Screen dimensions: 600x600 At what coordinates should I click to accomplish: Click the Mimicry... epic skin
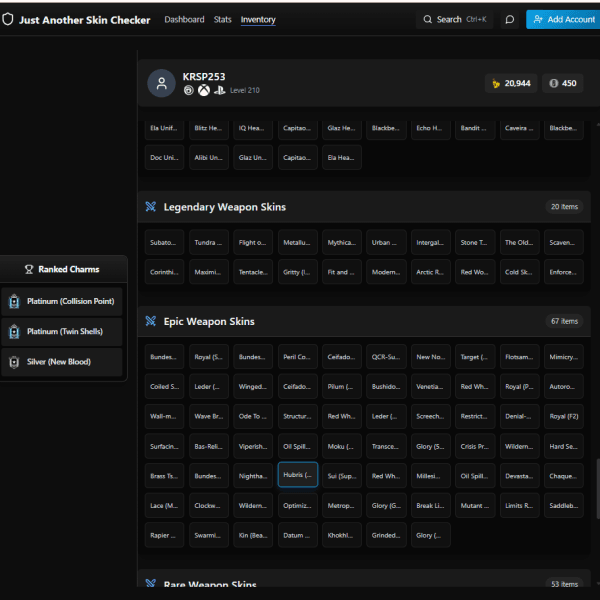click(x=564, y=357)
